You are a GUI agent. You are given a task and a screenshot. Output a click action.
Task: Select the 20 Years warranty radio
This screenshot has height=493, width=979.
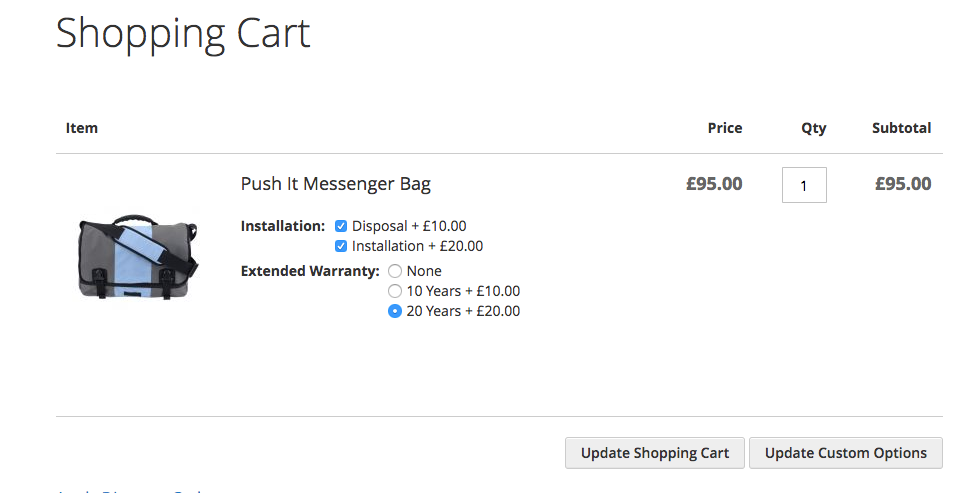click(395, 311)
